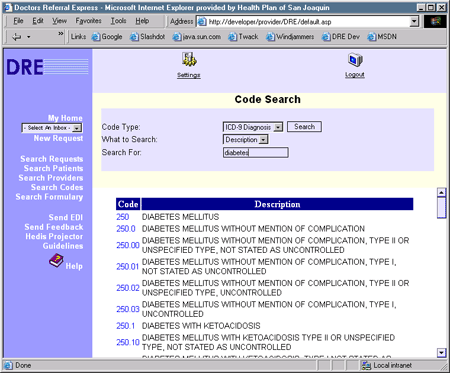Open Guidelines link
450x373 pixels.
point(63,246)
